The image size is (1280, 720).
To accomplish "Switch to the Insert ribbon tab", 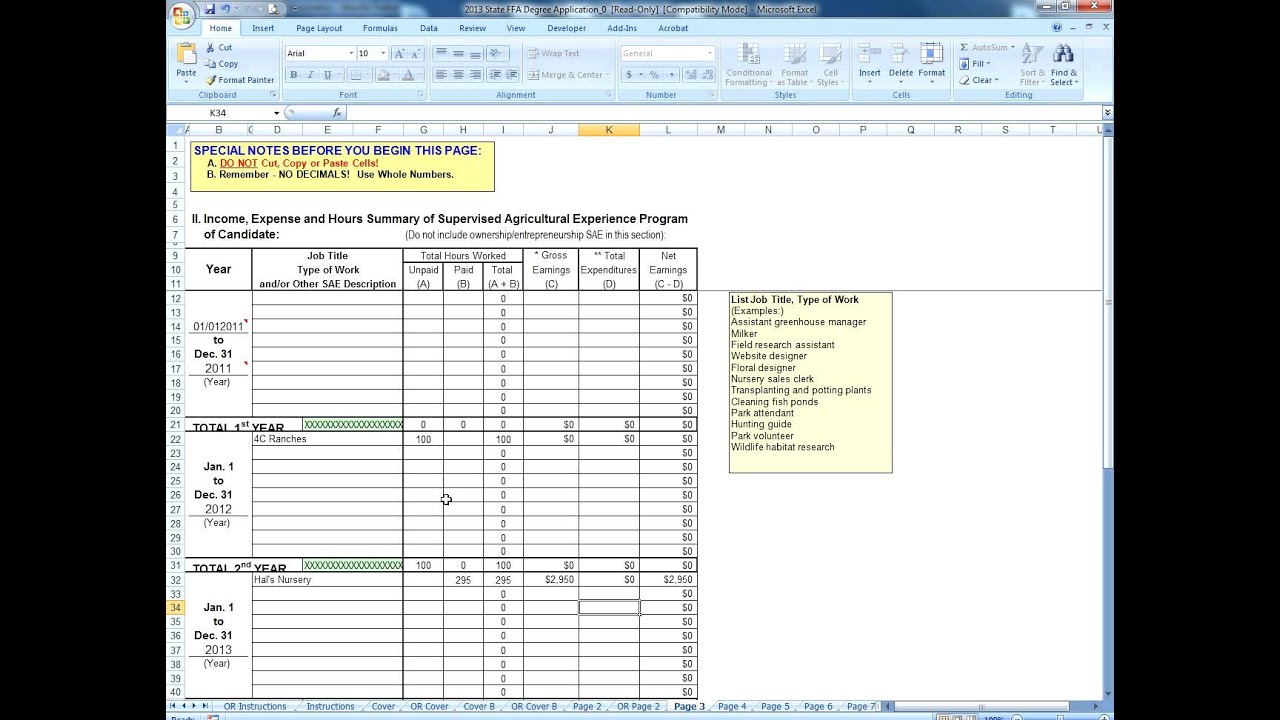I will [263, 28].
